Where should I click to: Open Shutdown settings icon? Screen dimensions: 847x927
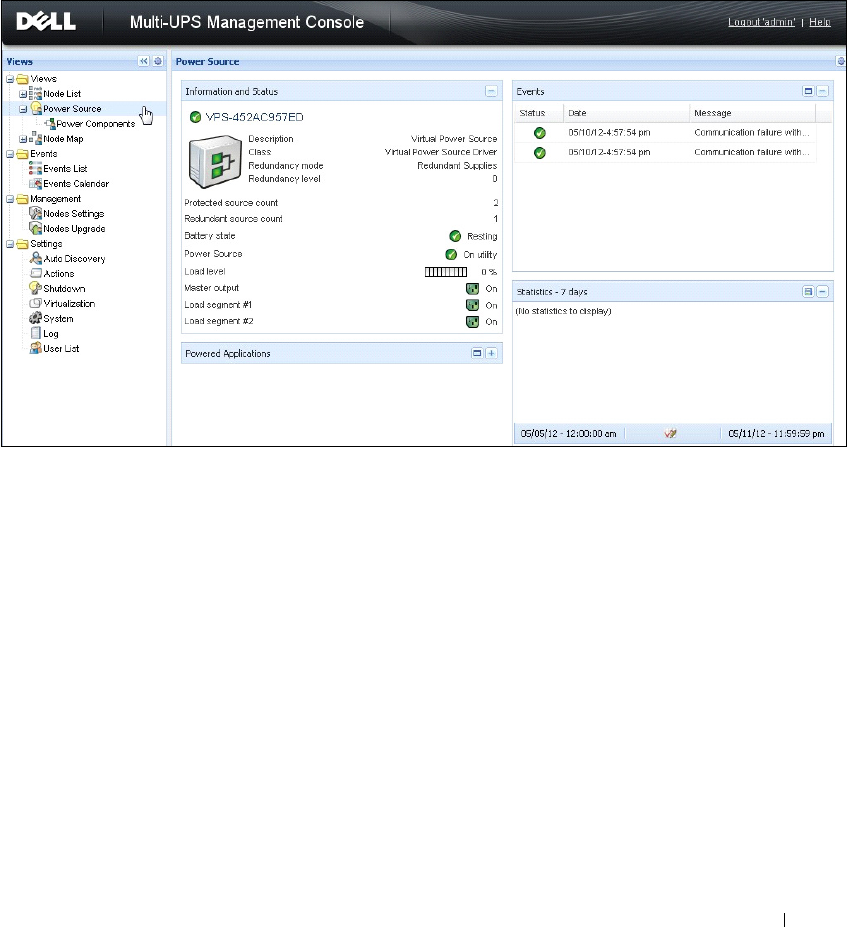35,288
